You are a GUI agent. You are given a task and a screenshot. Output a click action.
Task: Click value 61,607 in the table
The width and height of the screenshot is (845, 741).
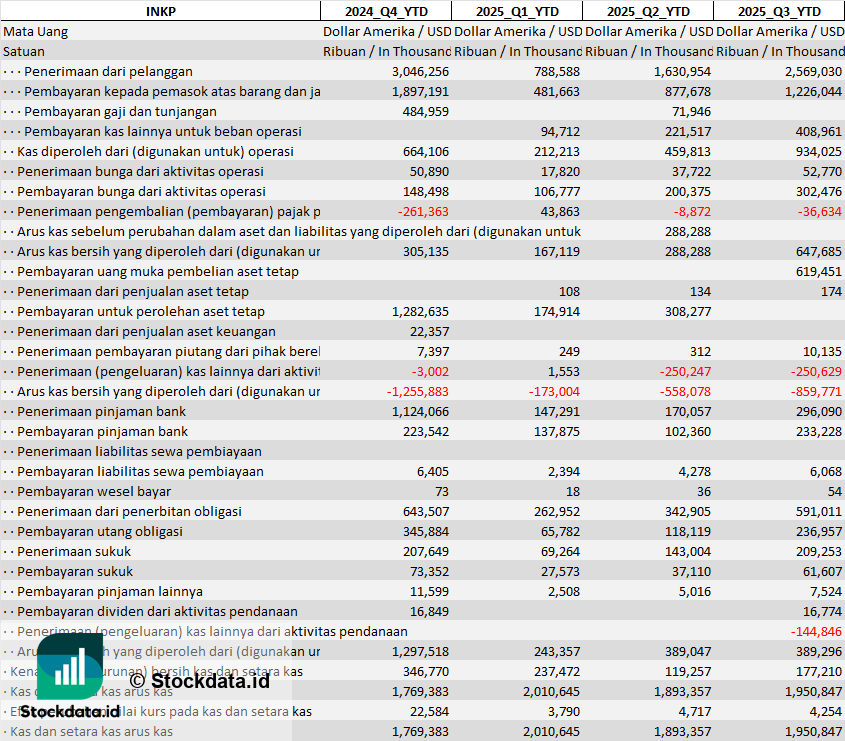(x=822, y=571)
